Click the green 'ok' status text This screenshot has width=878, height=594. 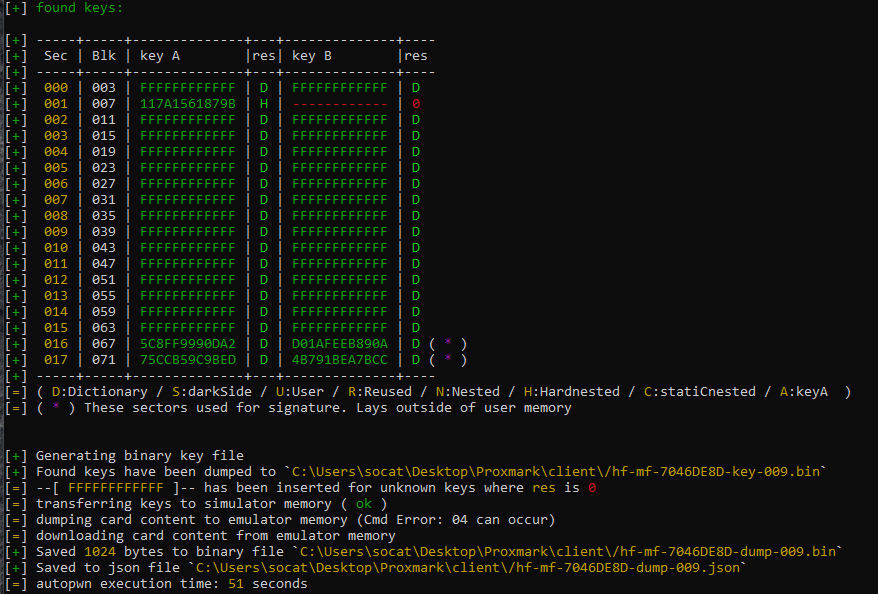(363, 504)
